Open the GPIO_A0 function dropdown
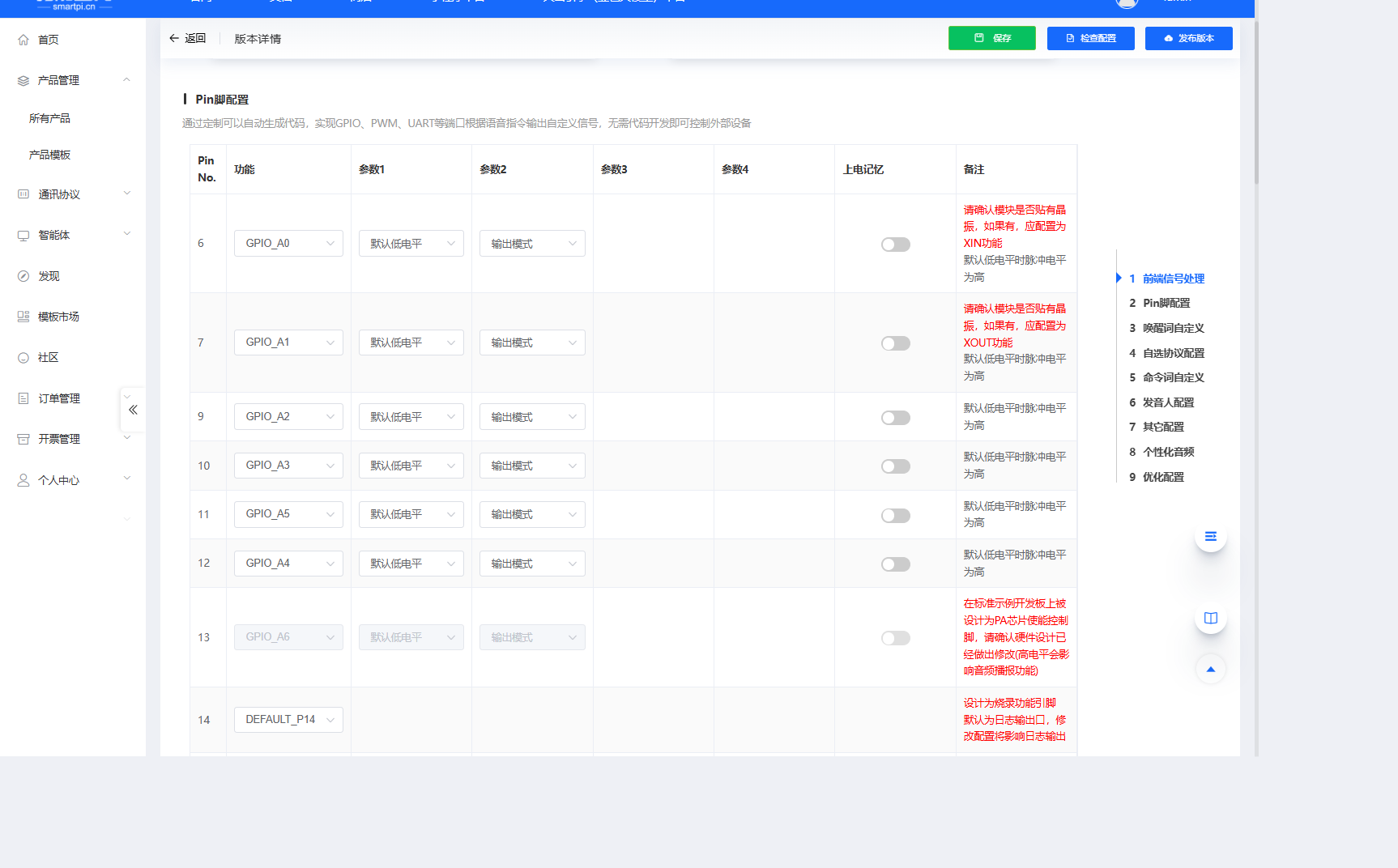 tap(288, 244)
